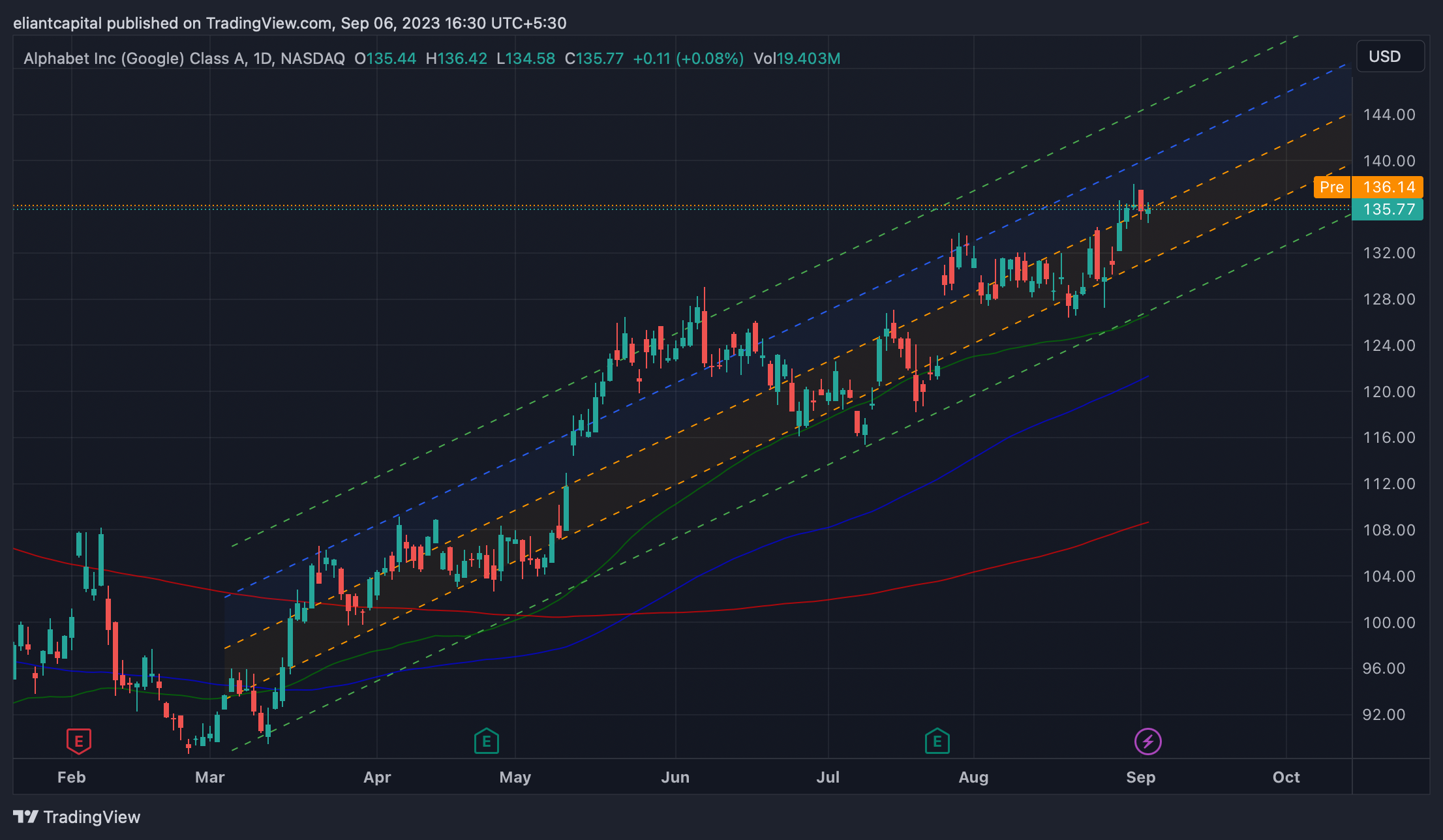The width and height of the screenshot is (1443, 840).
Task: Click the TradingView wordmark text
Action: pyautogui.click(x=91, y=817)
